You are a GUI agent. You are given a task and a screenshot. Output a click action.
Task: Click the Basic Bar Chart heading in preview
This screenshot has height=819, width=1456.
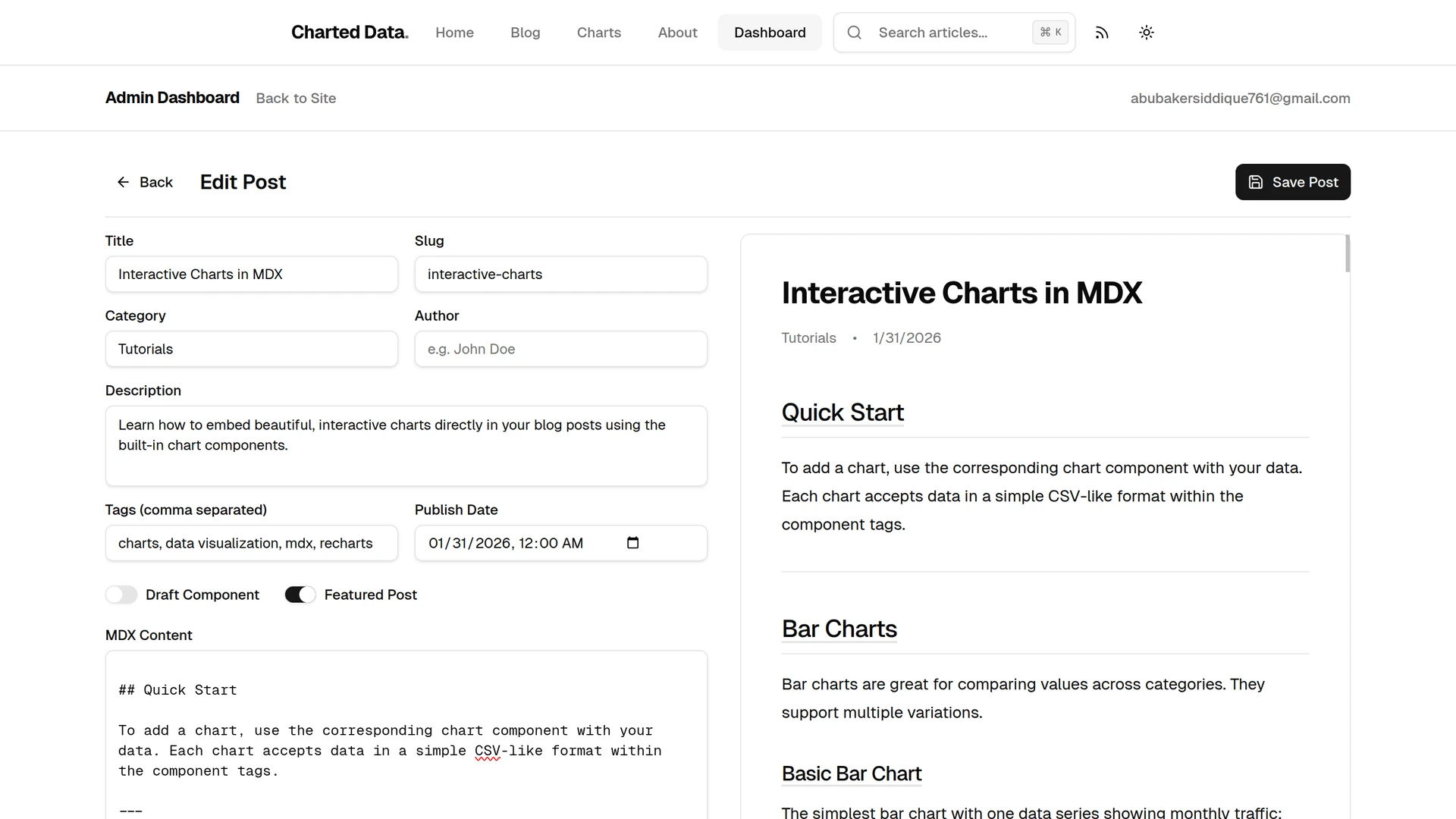(x=852, y=773)
